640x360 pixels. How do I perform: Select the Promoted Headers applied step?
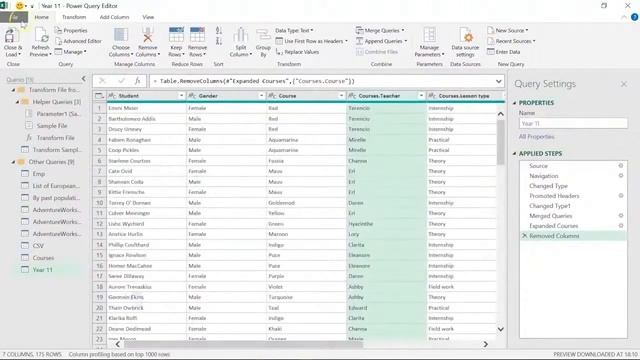click(554, 196)
